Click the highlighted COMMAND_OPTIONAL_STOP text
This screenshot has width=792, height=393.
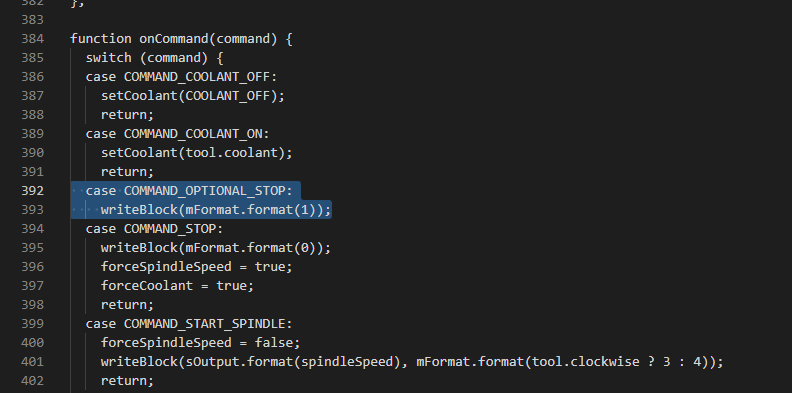pos(208,191)
